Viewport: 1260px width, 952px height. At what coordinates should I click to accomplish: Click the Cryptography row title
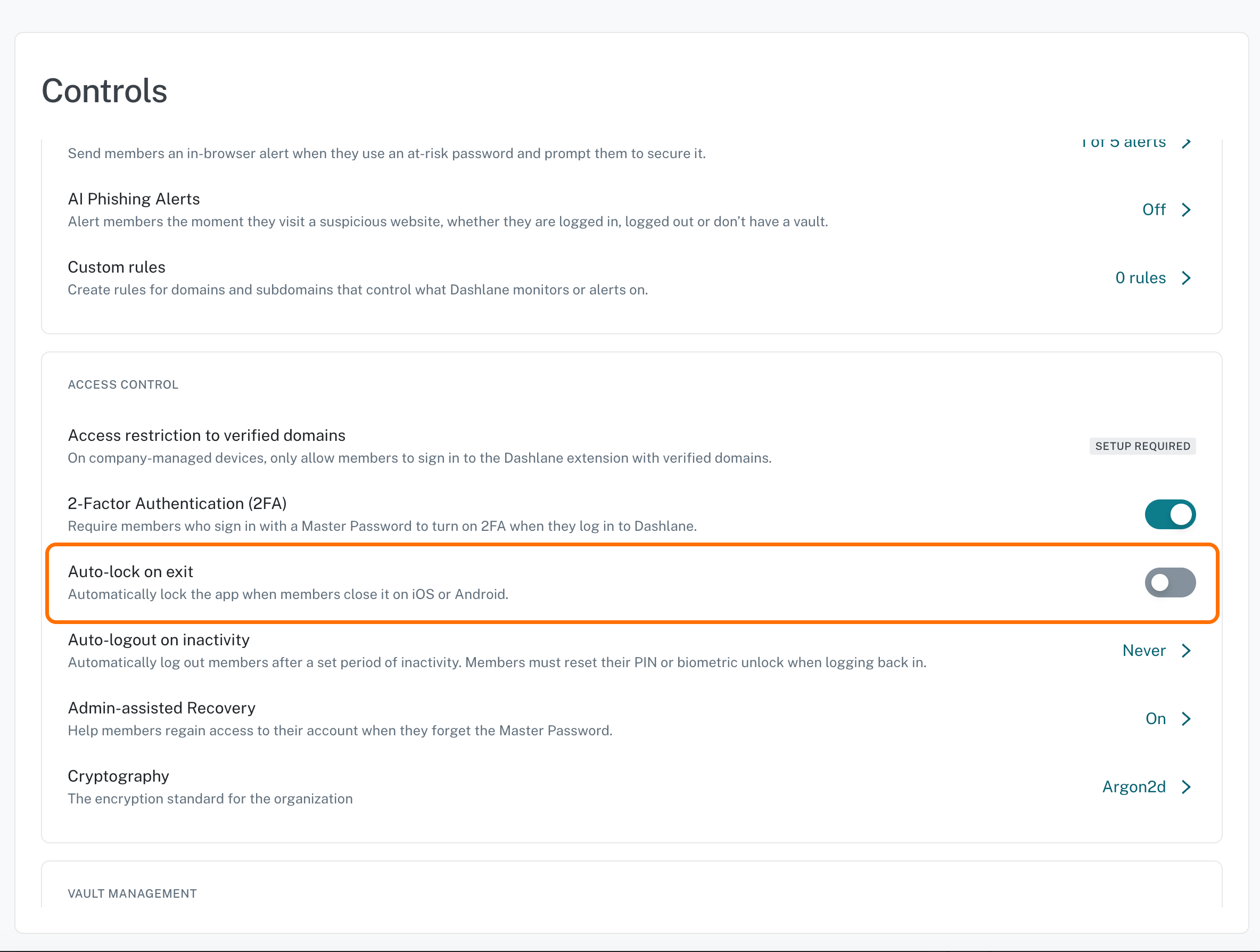click(119, 776)
